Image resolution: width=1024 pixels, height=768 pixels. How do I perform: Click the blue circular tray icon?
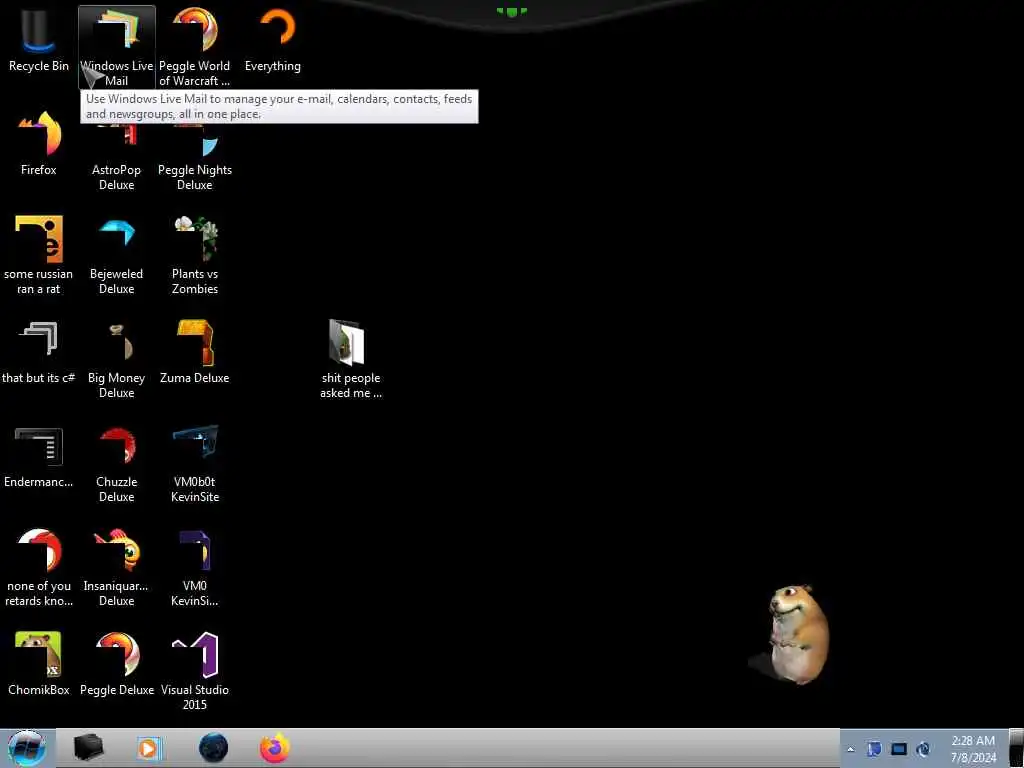coord(923,749)
